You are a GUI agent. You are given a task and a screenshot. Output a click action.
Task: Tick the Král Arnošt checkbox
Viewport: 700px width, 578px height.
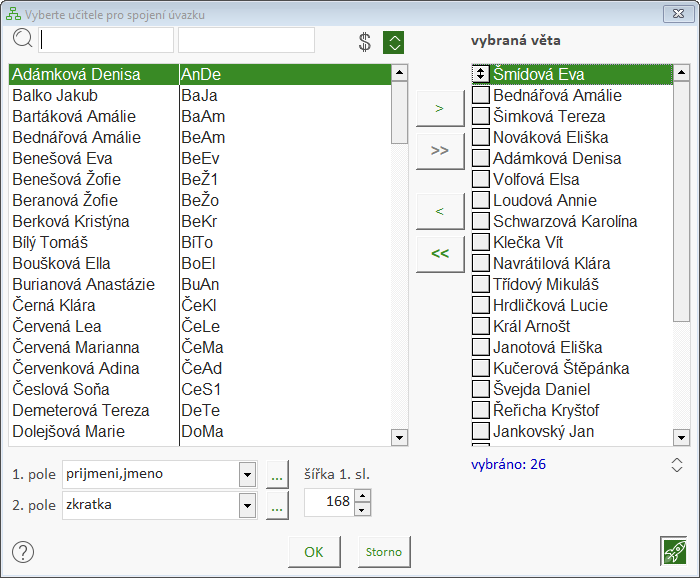coord(481,327)
